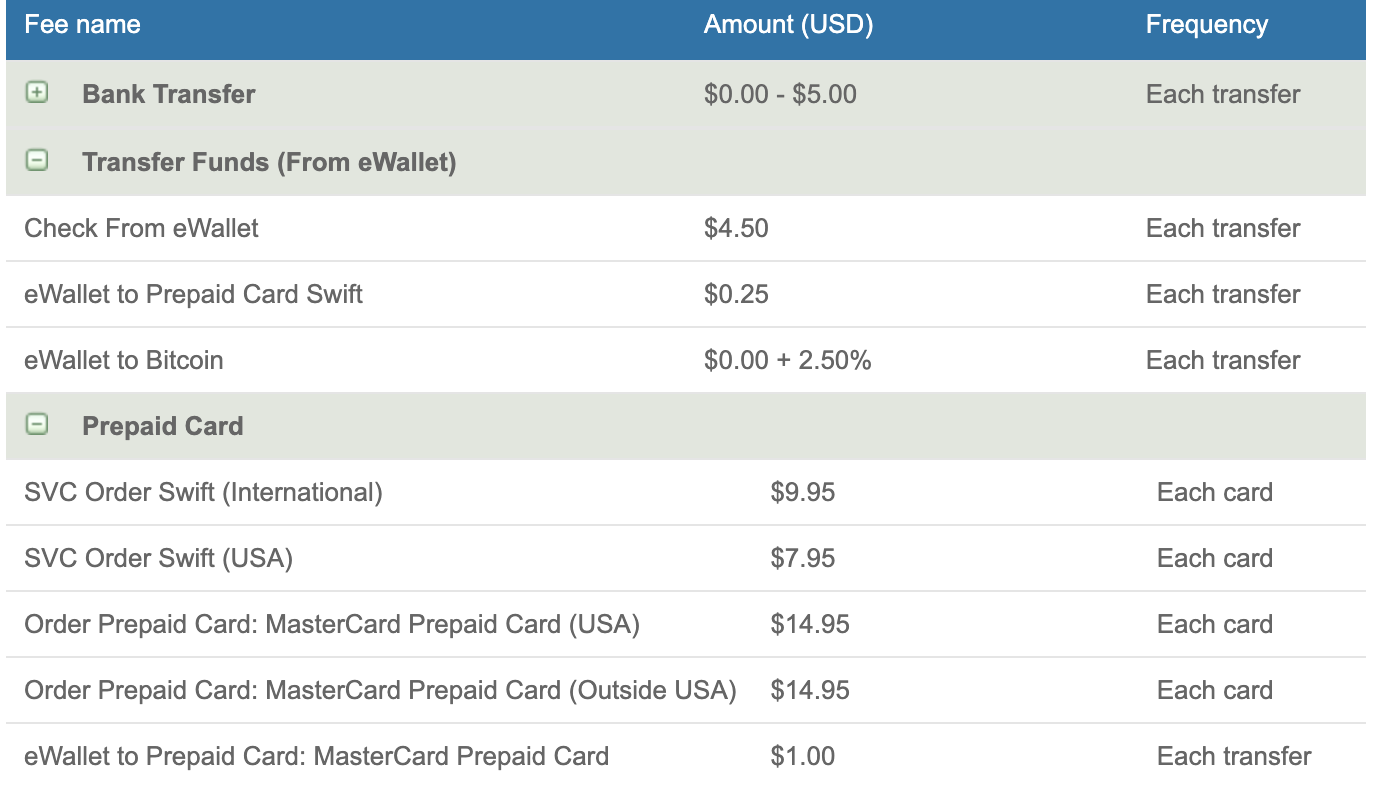Select SVC Order Swift (USA) row
This screenshot has height=788, width=1390.
(x=158, y=558)
